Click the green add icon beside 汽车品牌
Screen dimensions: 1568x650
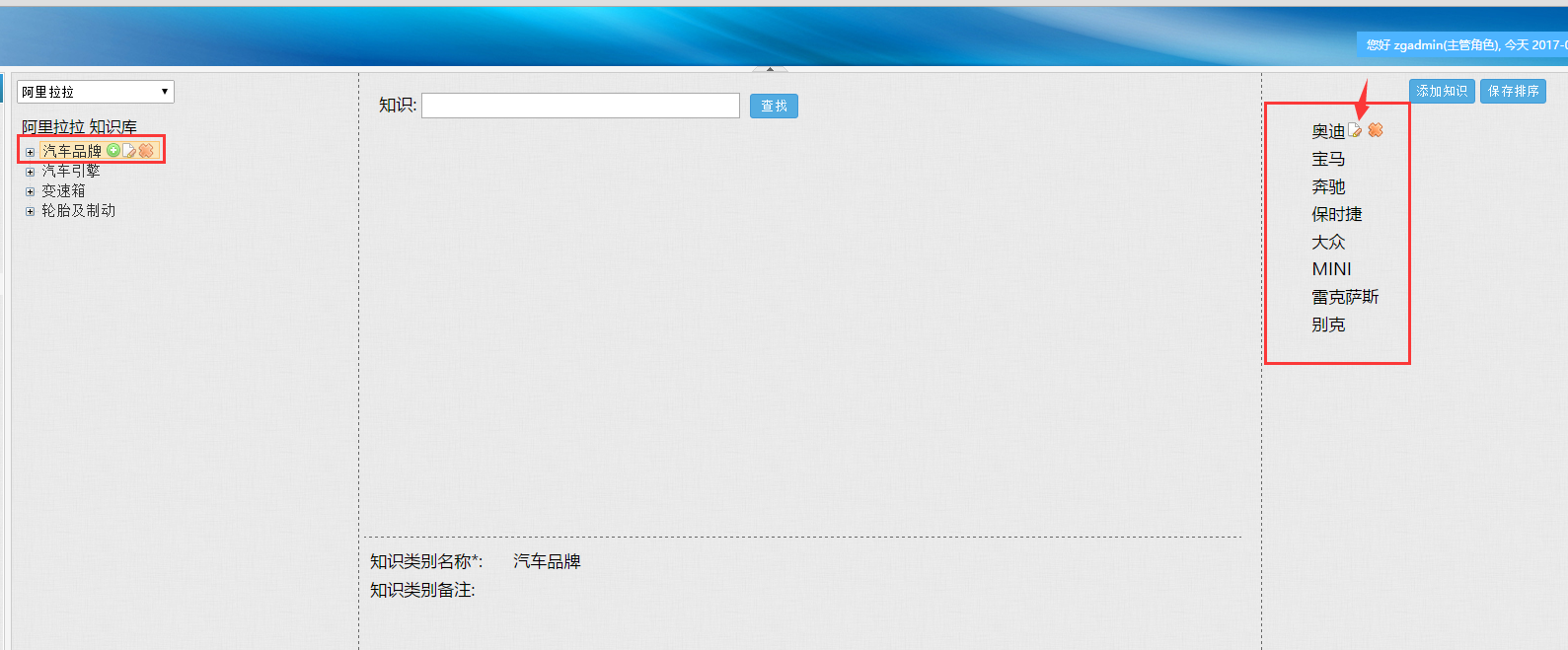click(x=113, y=150)
